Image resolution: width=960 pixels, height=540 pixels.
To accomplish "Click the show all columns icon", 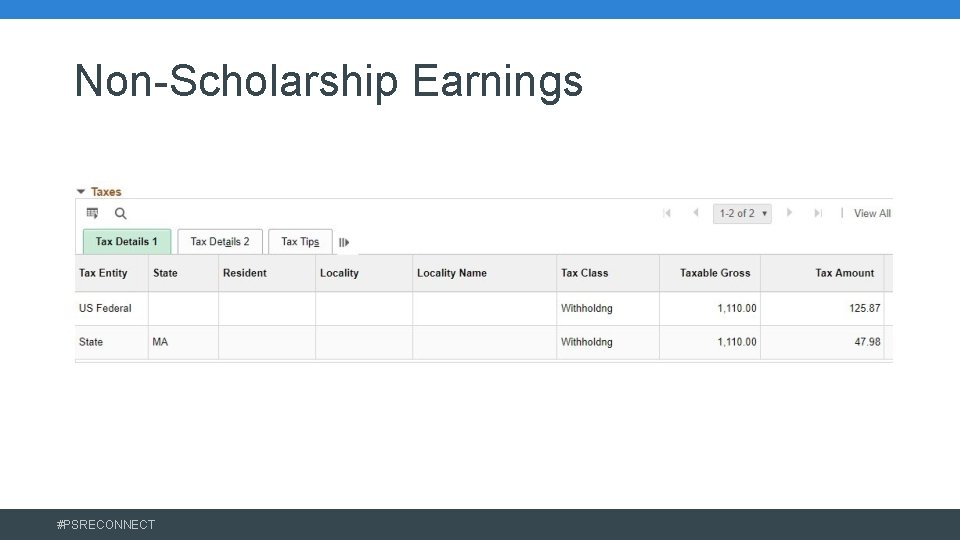I will coord(344,242).
